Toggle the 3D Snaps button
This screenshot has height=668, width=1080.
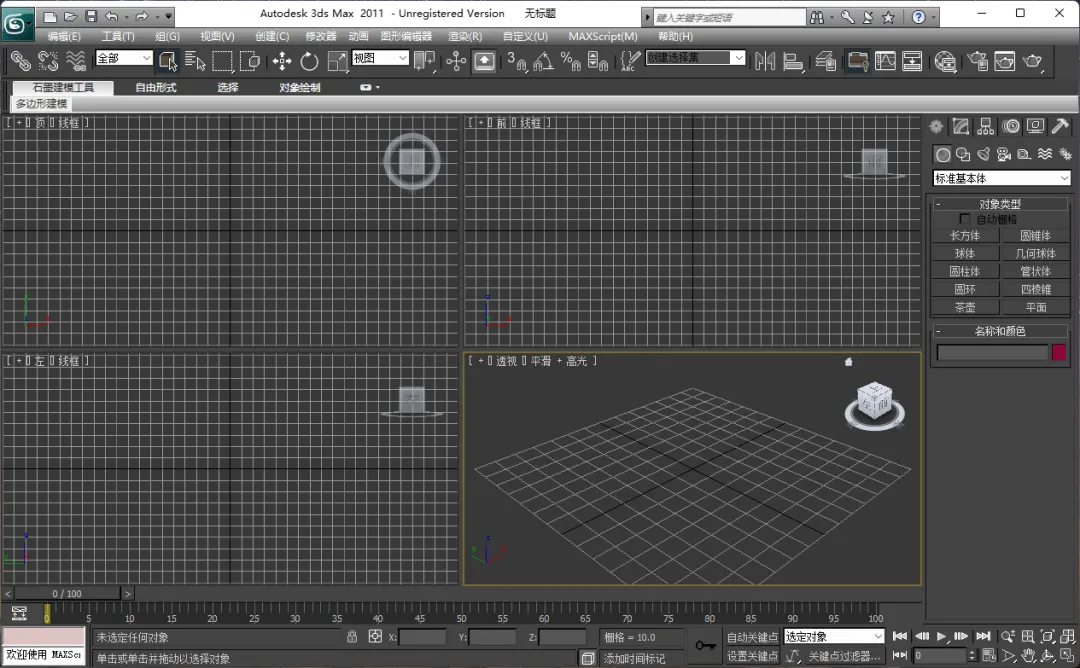(x=516, y=61)
